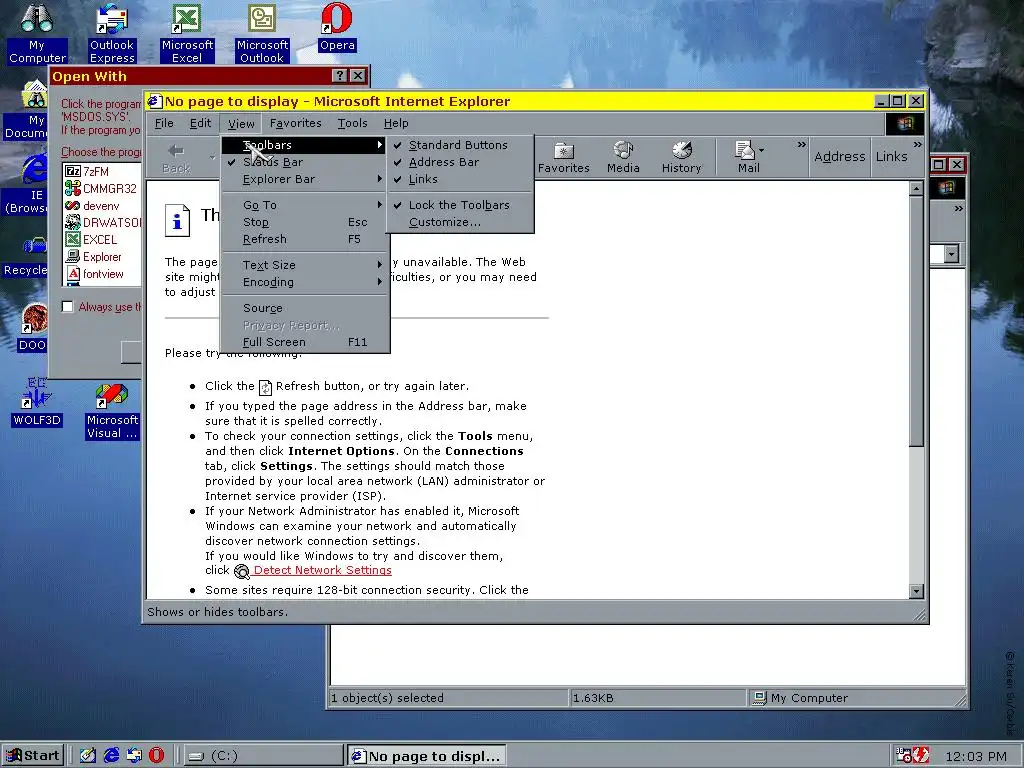Screen dimensions: 1024x768
Task: Expand the Explorer Bar submenu
Action: pos(305,179)
